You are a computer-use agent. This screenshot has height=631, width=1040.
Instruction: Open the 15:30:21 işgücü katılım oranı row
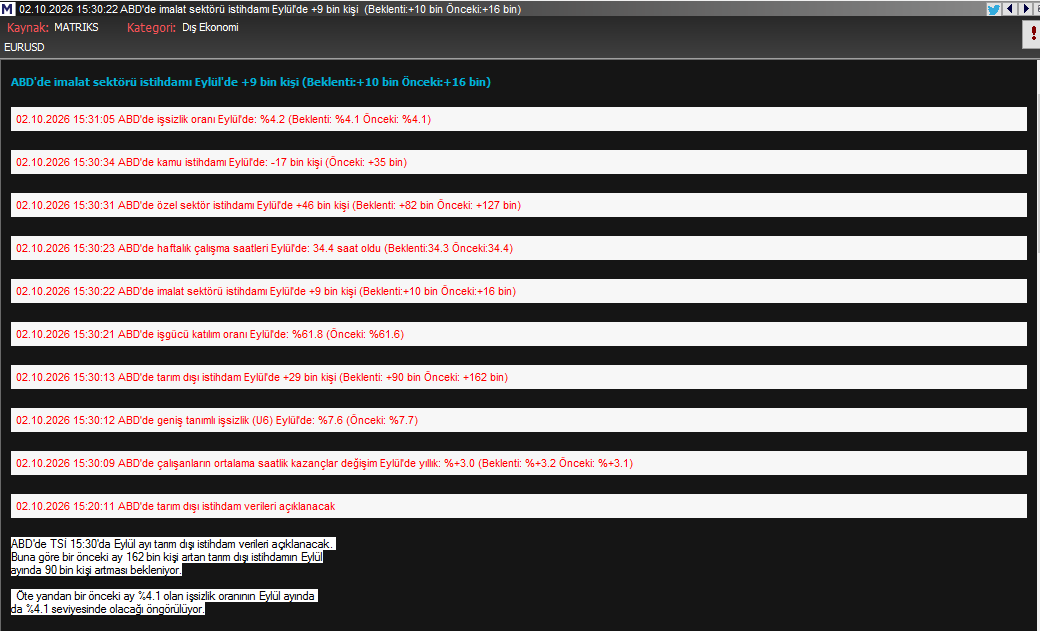click(519, 334)
